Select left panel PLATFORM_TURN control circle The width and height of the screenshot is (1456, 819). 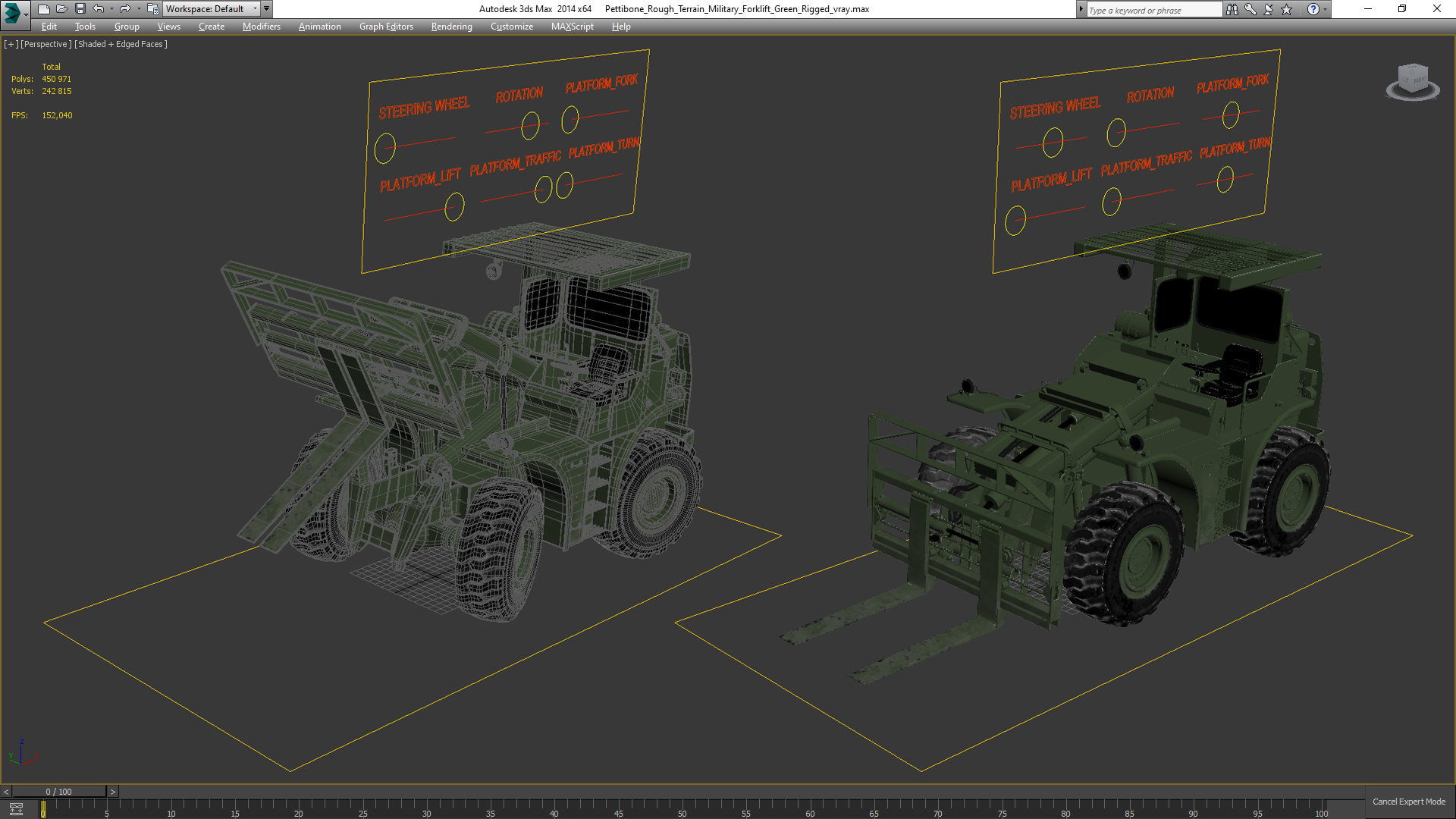565,185
